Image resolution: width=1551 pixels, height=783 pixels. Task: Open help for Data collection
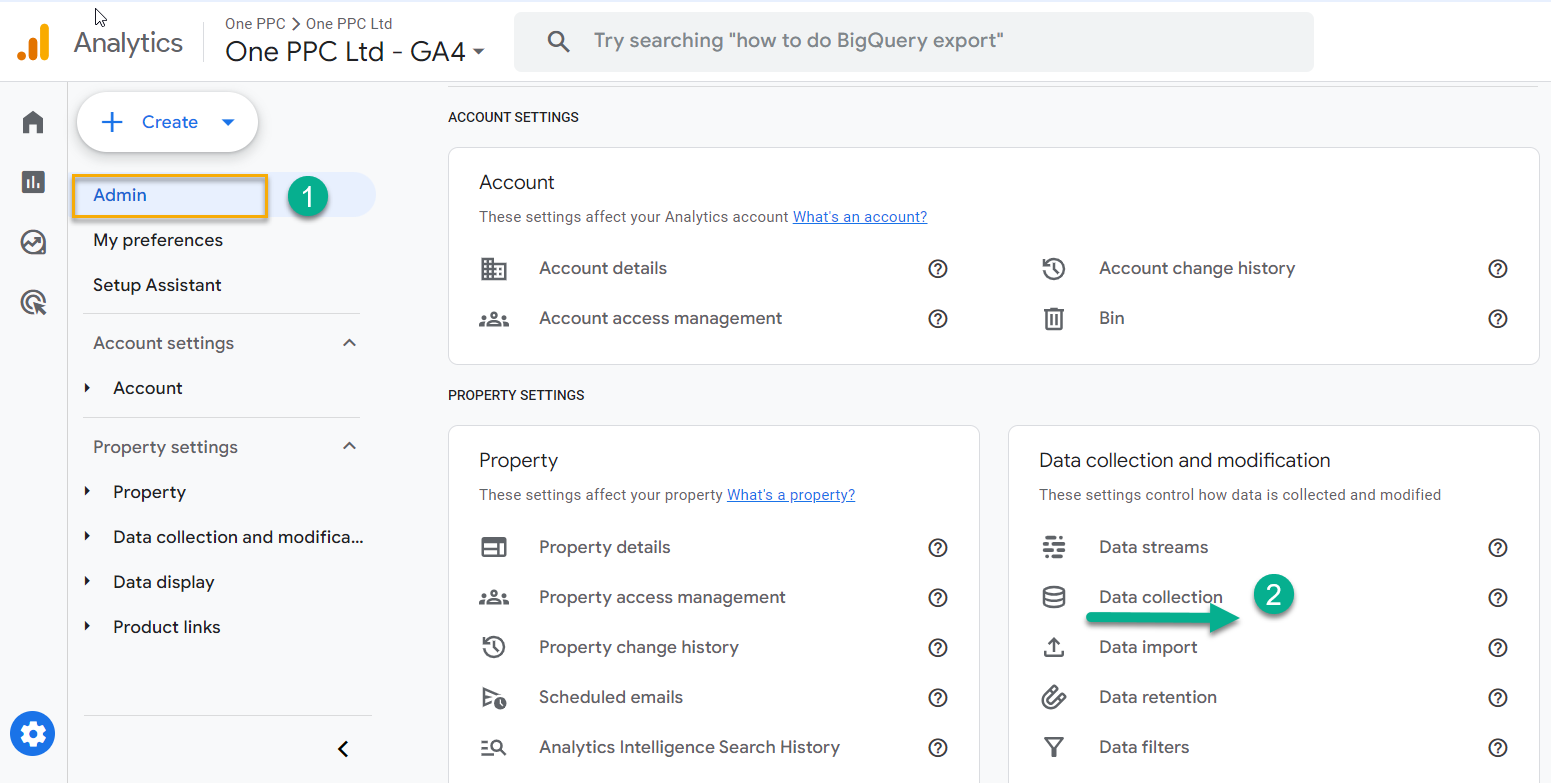click(x=1497, y=598)
